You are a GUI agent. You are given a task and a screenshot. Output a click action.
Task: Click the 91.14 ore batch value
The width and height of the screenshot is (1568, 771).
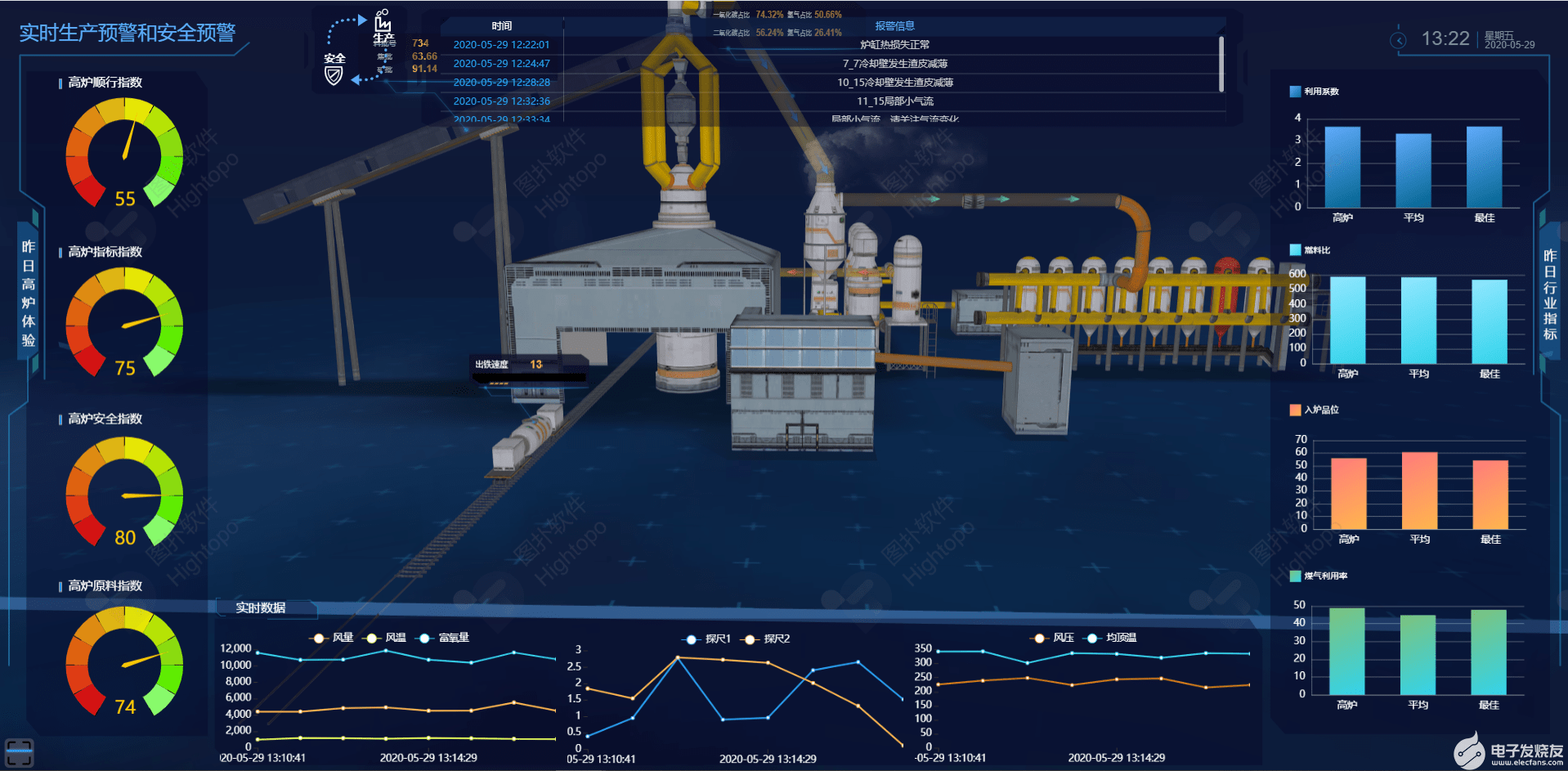click(424, 69)
